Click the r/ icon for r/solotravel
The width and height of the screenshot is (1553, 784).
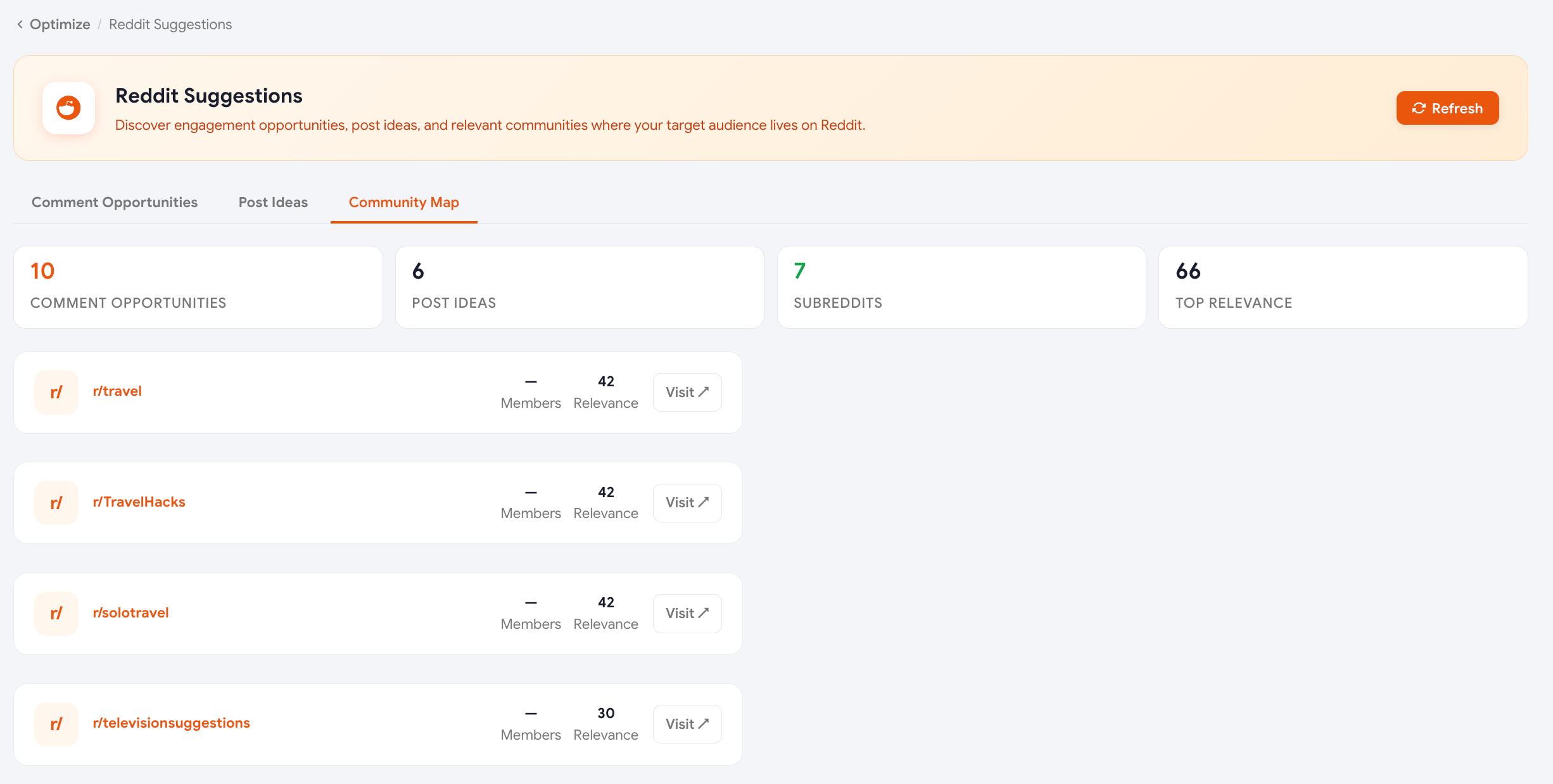(x=56, y=613)
